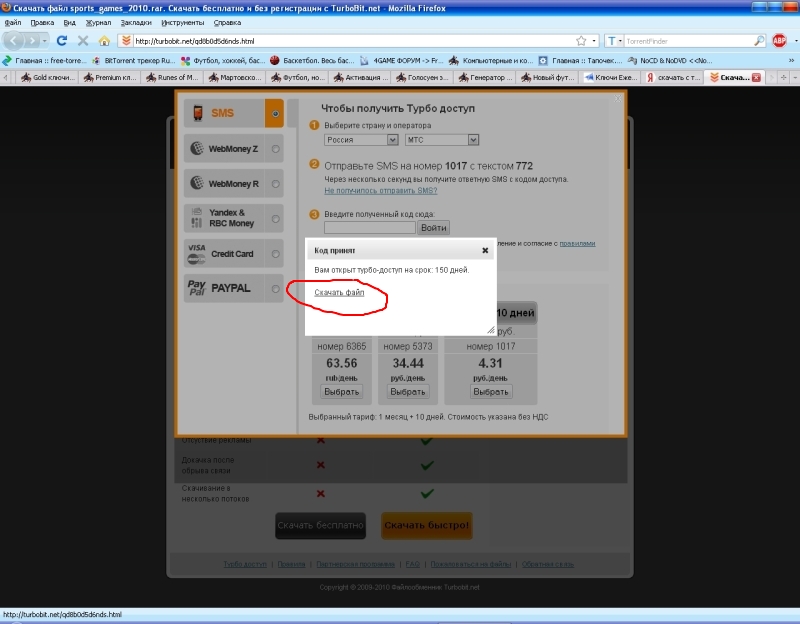Open the country dropdown showing Россия
Image resolution: width=800 pixels, height=624 pixels.
point(361,140)
